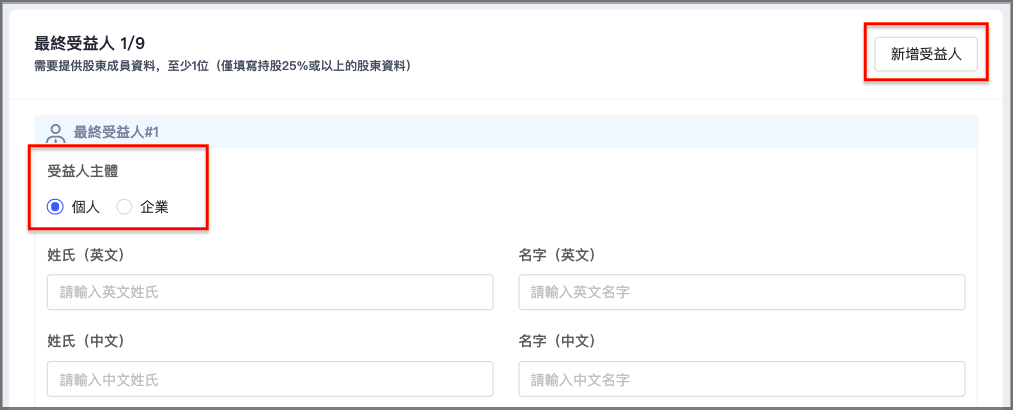This screenshot has height=410, width=1013.
Task: Click the 姓氏（英文） label
Action: tap(85, 255)
